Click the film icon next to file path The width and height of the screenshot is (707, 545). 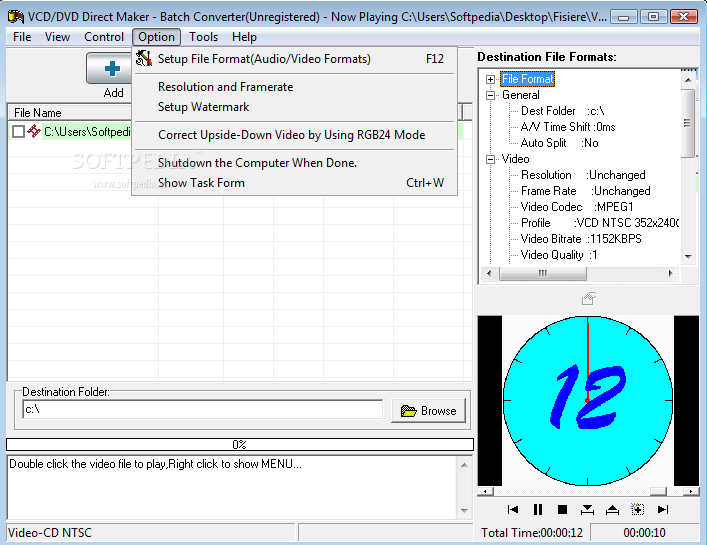click(x=34, y=131)
